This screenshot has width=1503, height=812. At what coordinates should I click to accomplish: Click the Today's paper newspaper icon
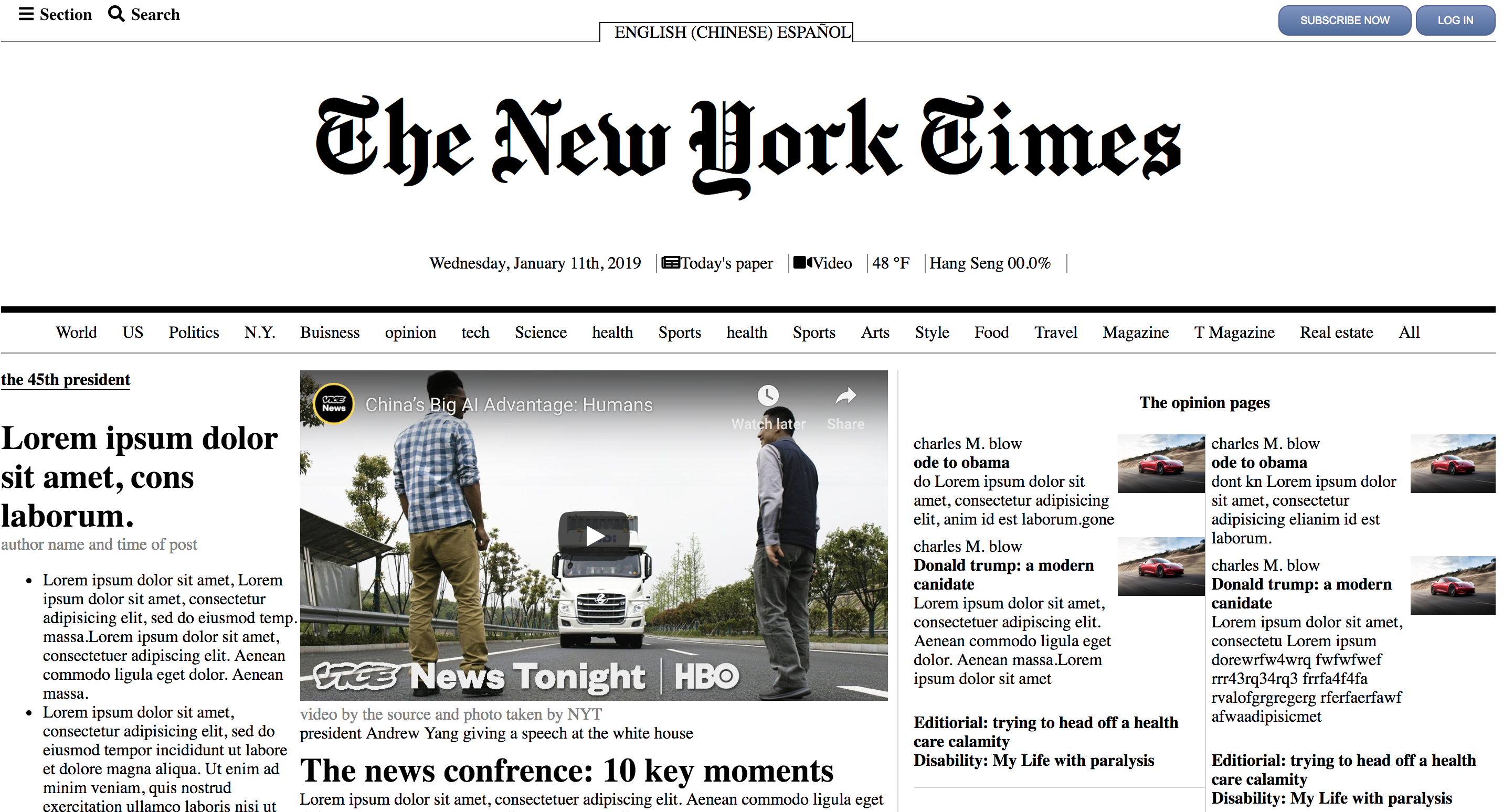[x=670, y=263]
